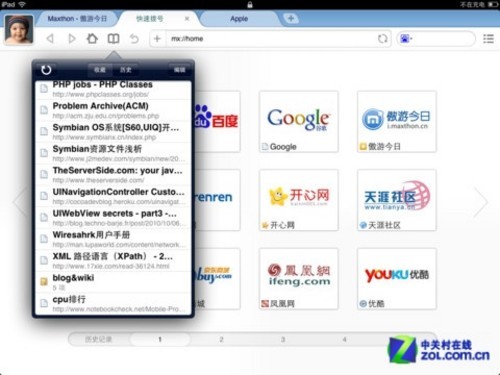Click the plus icon beside address bar
Screen dimensions: 500x375
[157, 39]
